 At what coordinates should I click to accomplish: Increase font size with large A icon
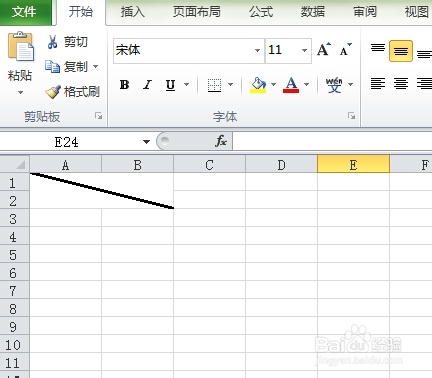click(324, 50)
